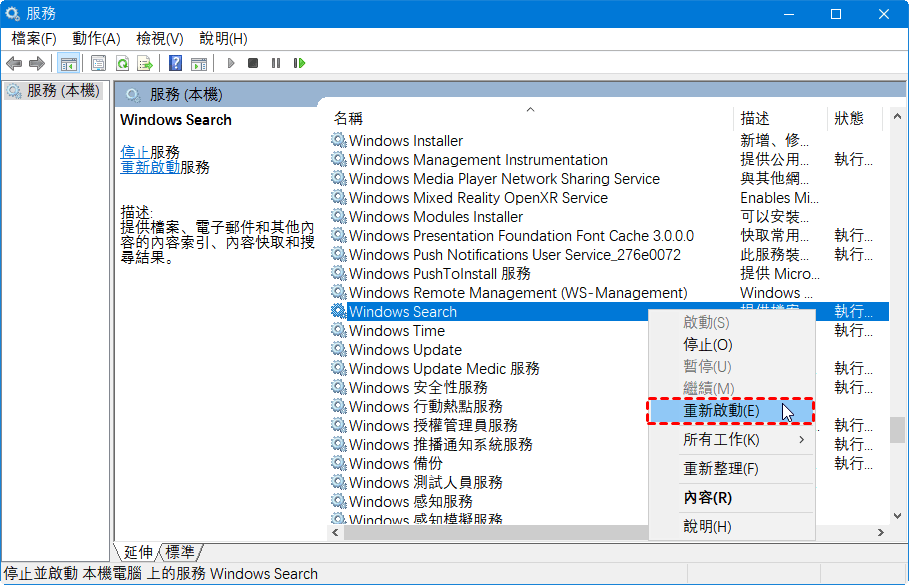Select Windows Media Player Network Sharing Service
The width and height of the screenshot is (909, 585).
504,179
